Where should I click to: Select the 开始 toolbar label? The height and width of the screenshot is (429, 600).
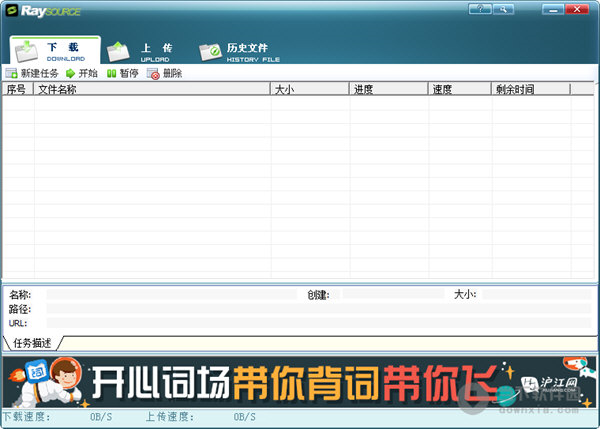click(x=88, y=73)
